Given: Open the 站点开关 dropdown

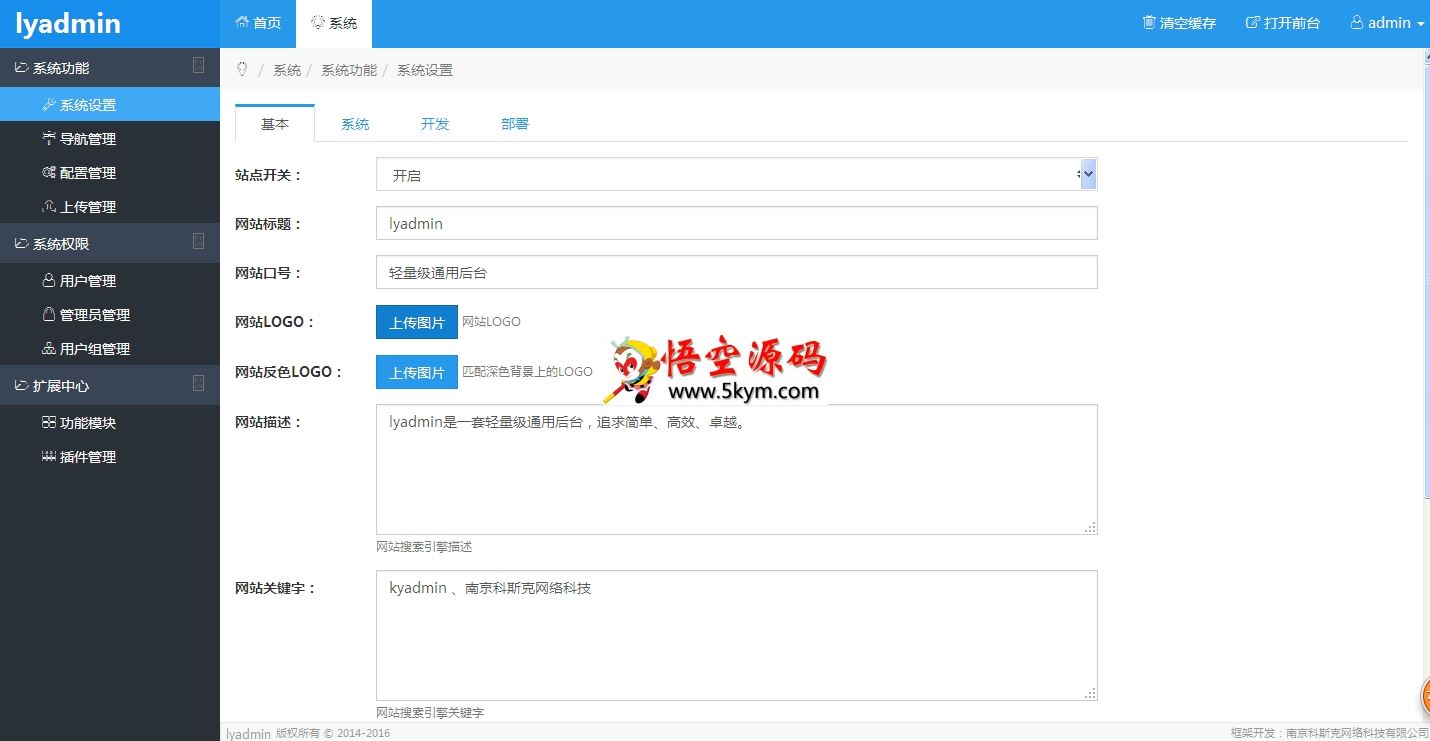Looking at the screenshot, I should (737, 175).
